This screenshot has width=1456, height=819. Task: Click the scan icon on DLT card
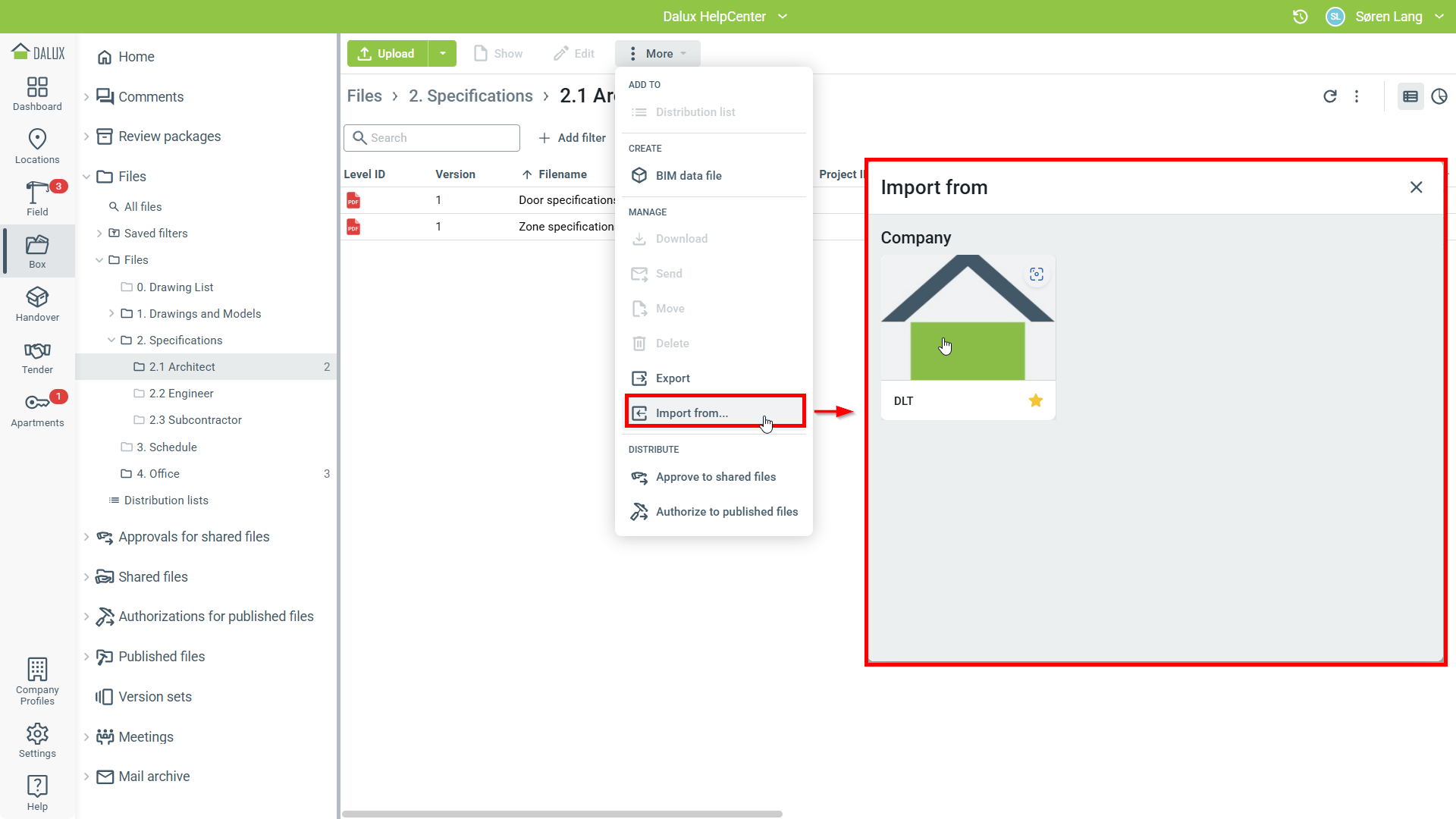1037,275
